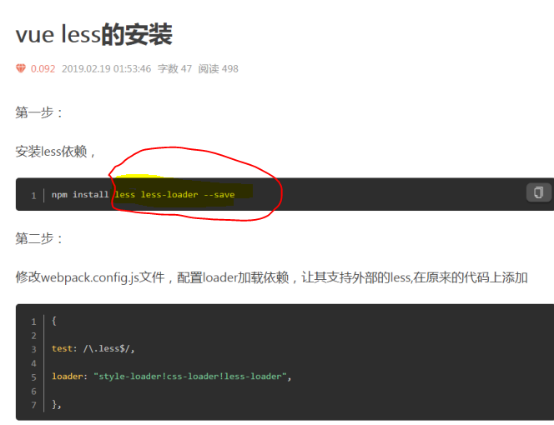Image resolution: width=554 pixels, height=425 pixels.
Task: Click the style-loader!css-loader!less-loader string
Action: pos(190,377)
